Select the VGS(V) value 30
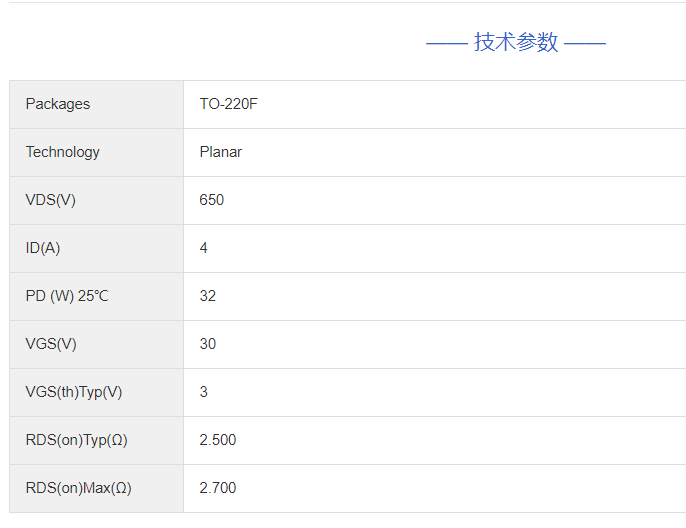The height and width of the screenshot is (528, 686). (x=207, y=344)
